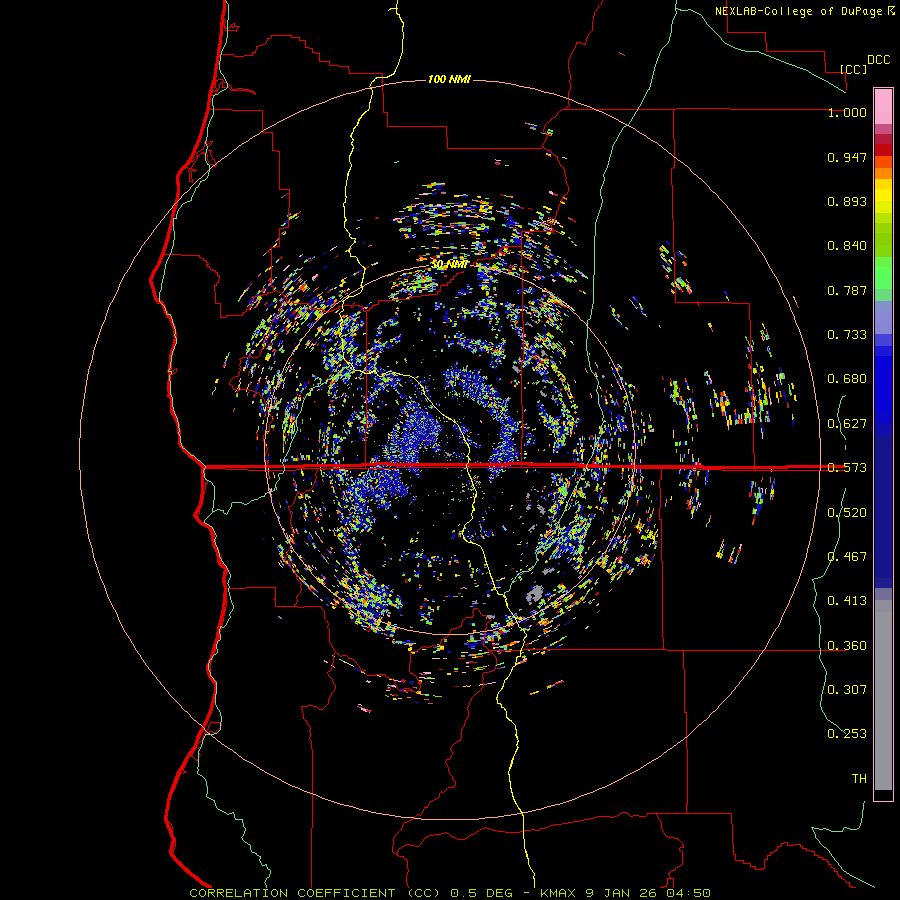Screen dimensions: 900x900
Task: Click the 50 NMI range ring label
Action: point(449,265)
